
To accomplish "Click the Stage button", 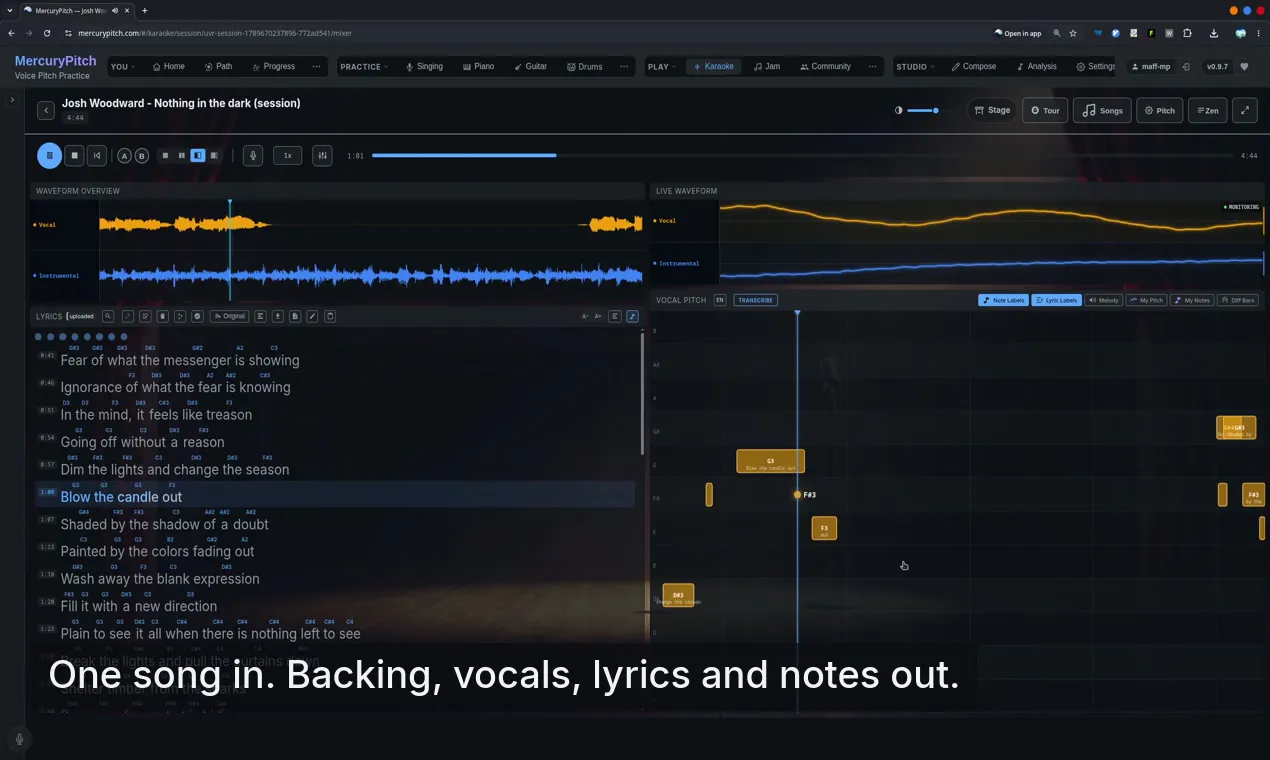I will click(x=993, y=110).
